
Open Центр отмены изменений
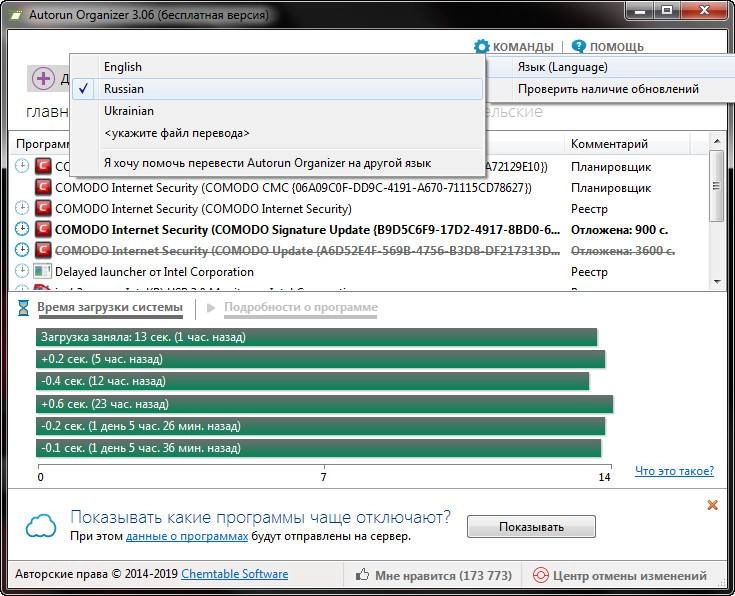click(620, 575)
